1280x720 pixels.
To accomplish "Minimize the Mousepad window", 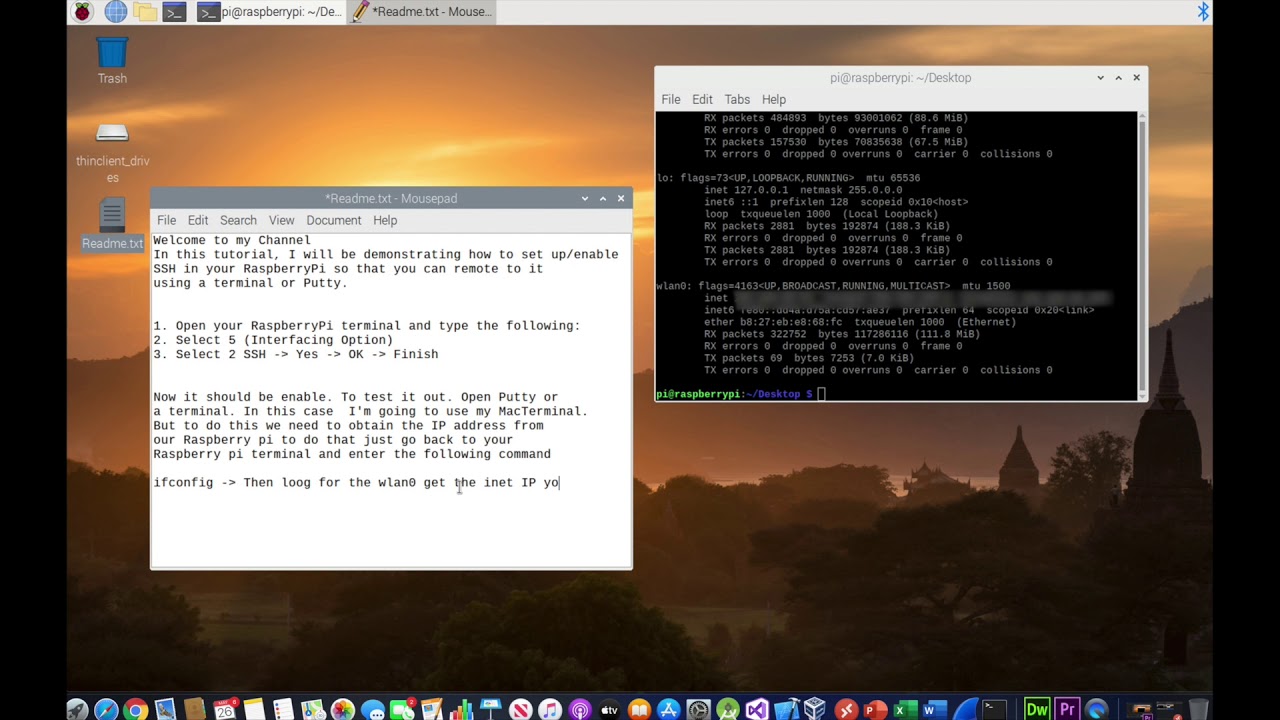I will click(x=585, y=198).
